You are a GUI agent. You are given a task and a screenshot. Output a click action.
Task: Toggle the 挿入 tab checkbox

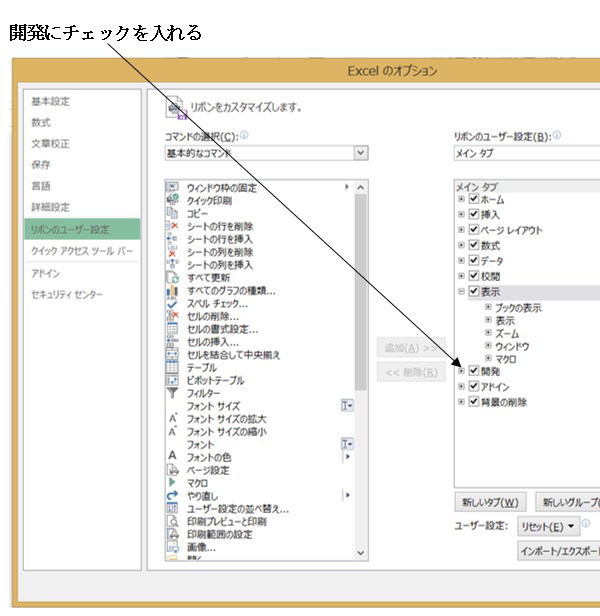(x=474, y=214)
